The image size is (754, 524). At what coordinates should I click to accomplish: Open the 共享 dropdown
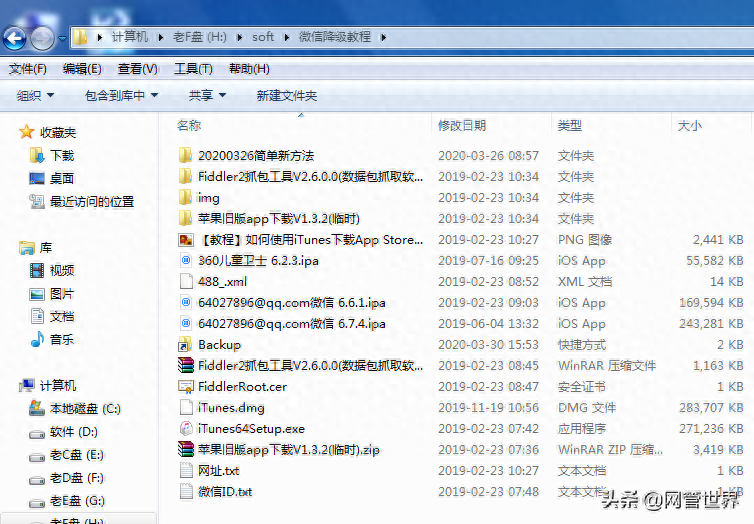[207, 96]
